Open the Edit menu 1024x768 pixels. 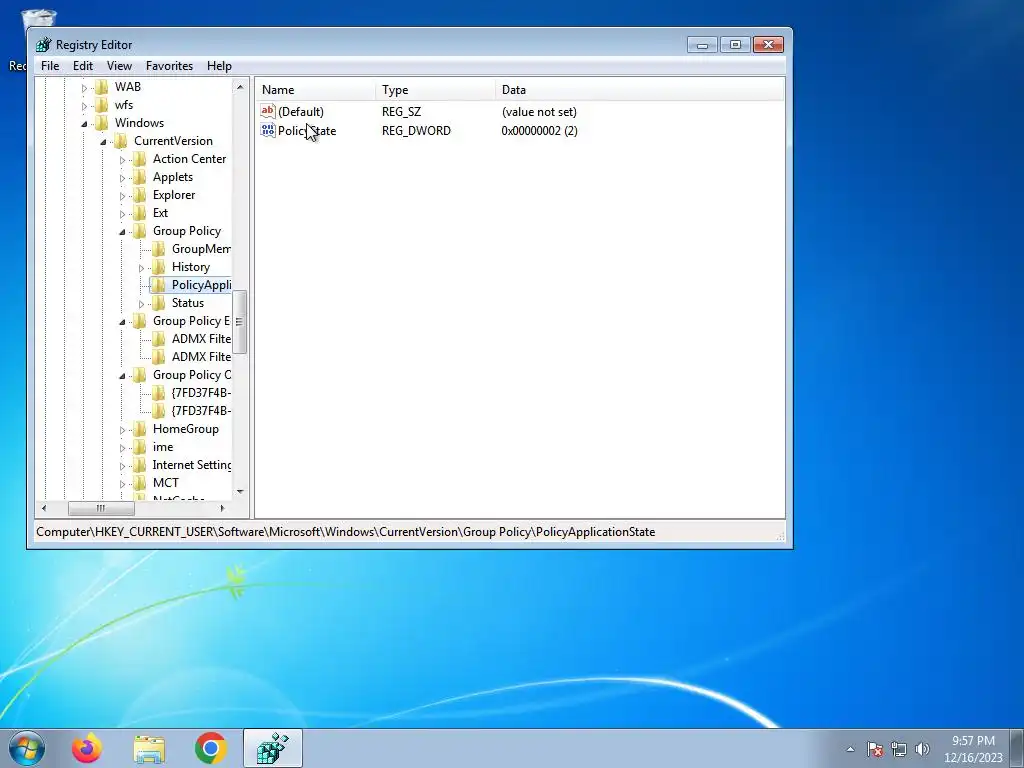[82, 66]
